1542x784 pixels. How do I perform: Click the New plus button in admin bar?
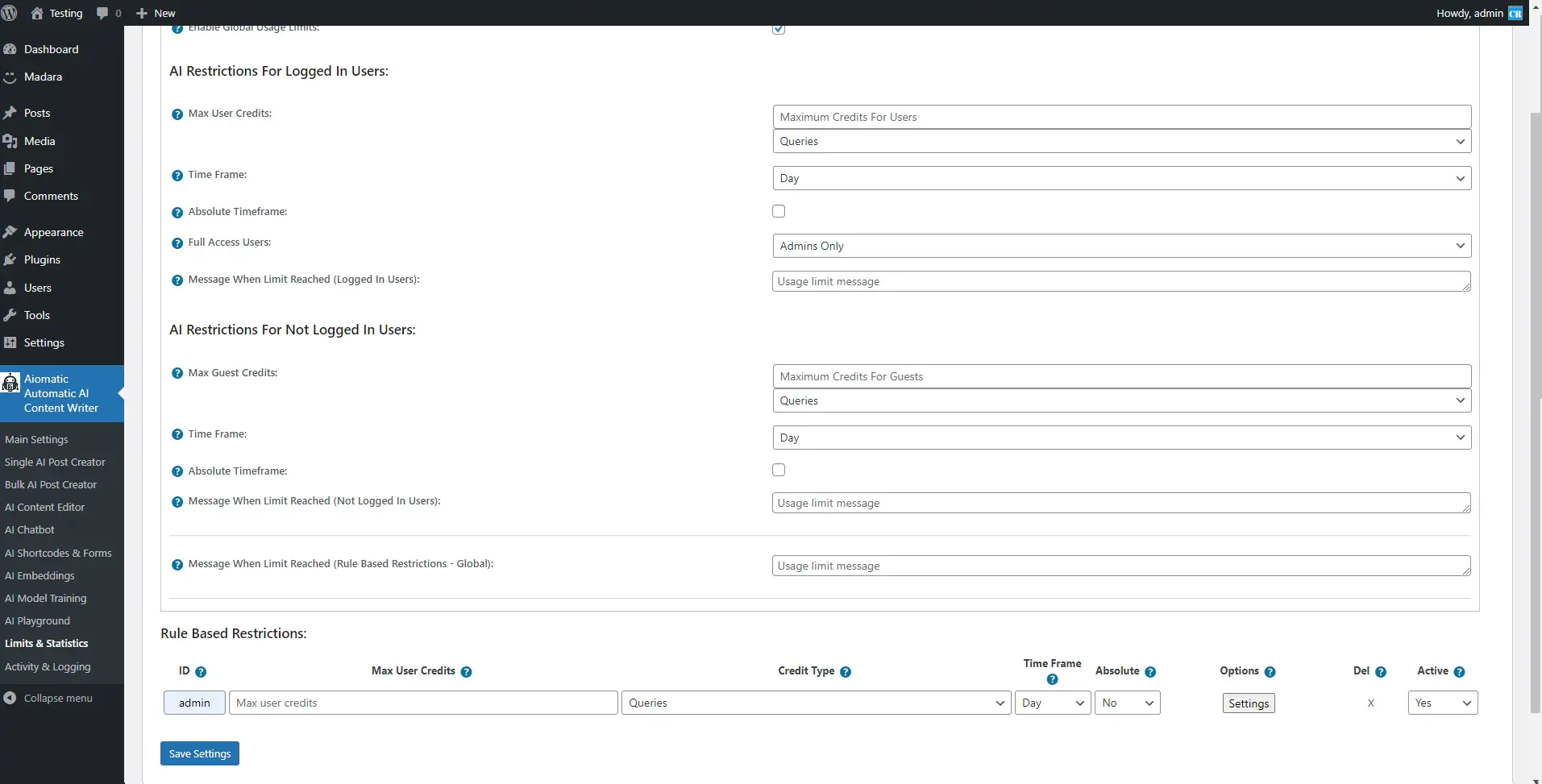pyautogui.click(x=156, y=13)
